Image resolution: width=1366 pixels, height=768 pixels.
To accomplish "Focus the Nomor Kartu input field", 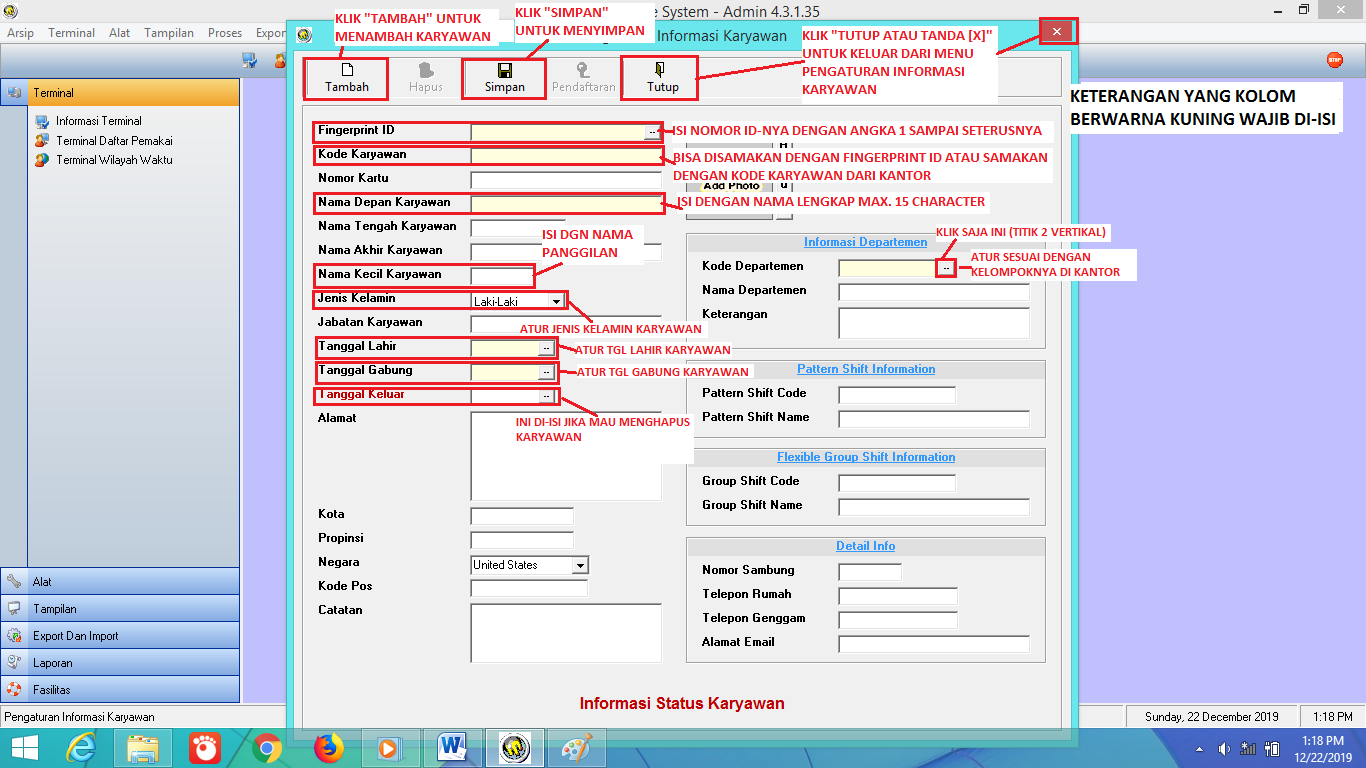I will coord(566,180).
